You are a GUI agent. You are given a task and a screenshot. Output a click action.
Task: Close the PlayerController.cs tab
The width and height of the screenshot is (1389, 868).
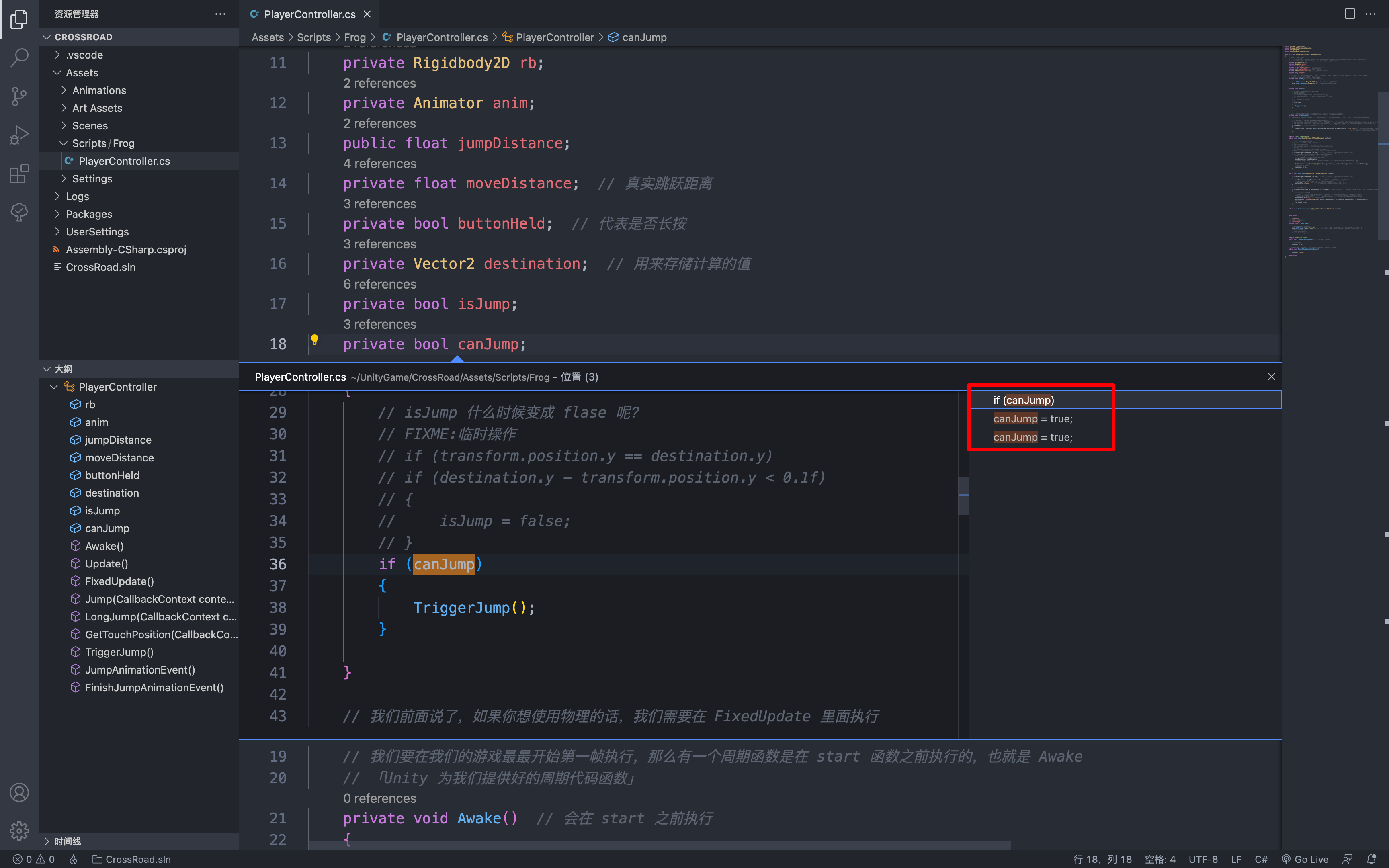367,14
